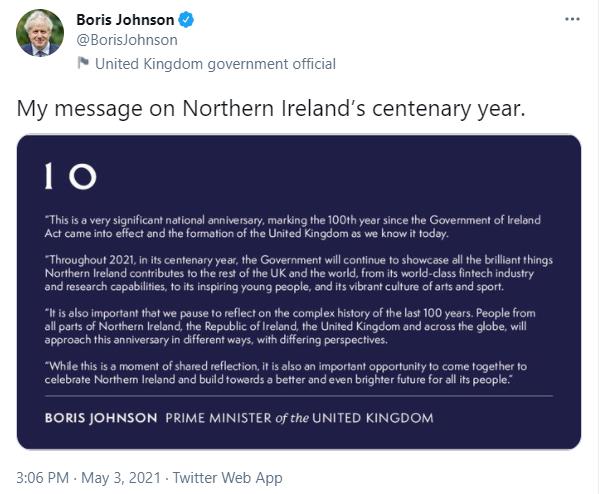Screen dimensions: 602x494
Task: Open the Twitter Web App source link
Action: [x=229, y=477]
